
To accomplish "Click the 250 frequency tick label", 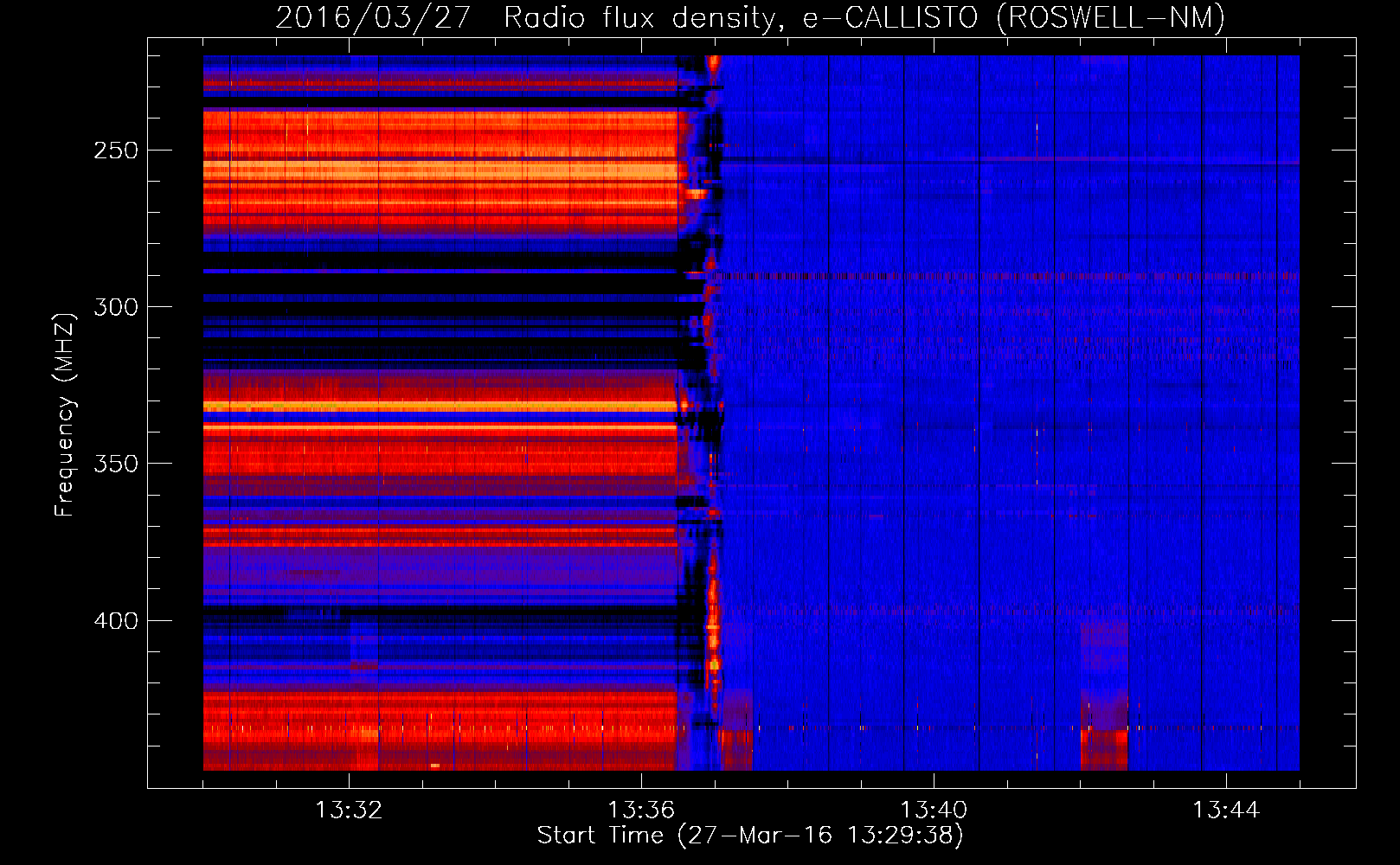I will click(x=116, y=151).
